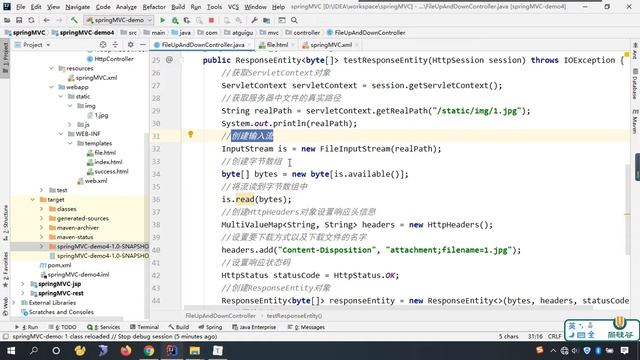Image resolution: width=640 pixels, height=360 pixels.
Task: Open the Favorites tool window on left edge
Action: pos(5,269)
